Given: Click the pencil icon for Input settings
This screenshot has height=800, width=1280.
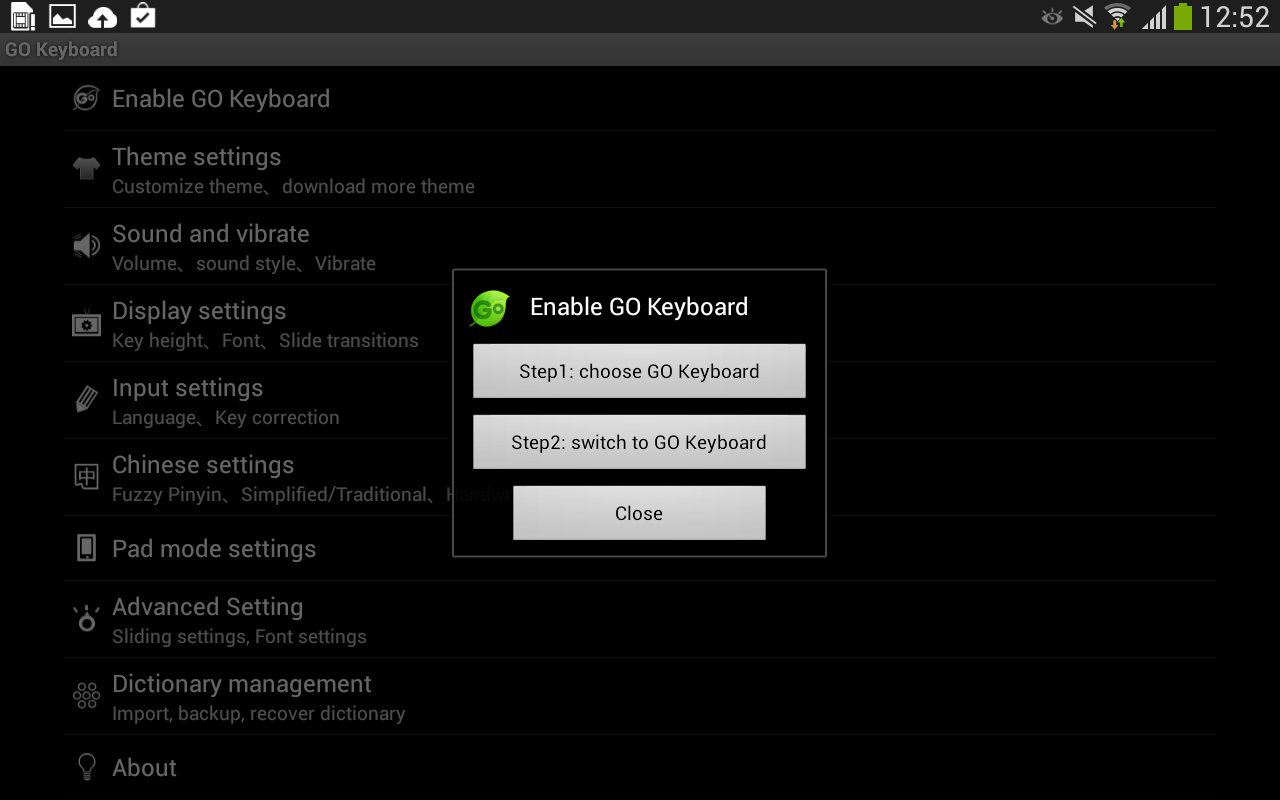Looking at the screenshot, I should 87,400.
